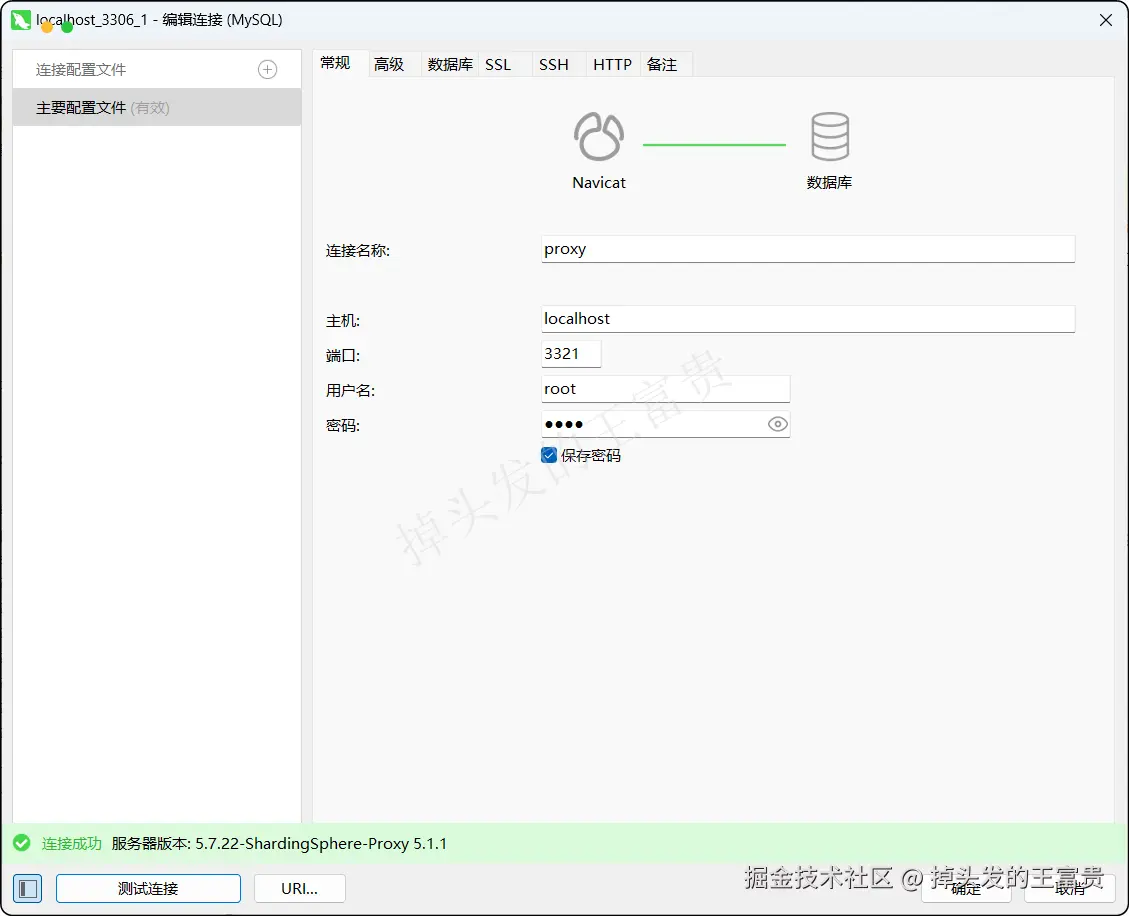Click the 连接名称: label
Image resolution: width=1129 pixels, height=916 pixels.
358,251
